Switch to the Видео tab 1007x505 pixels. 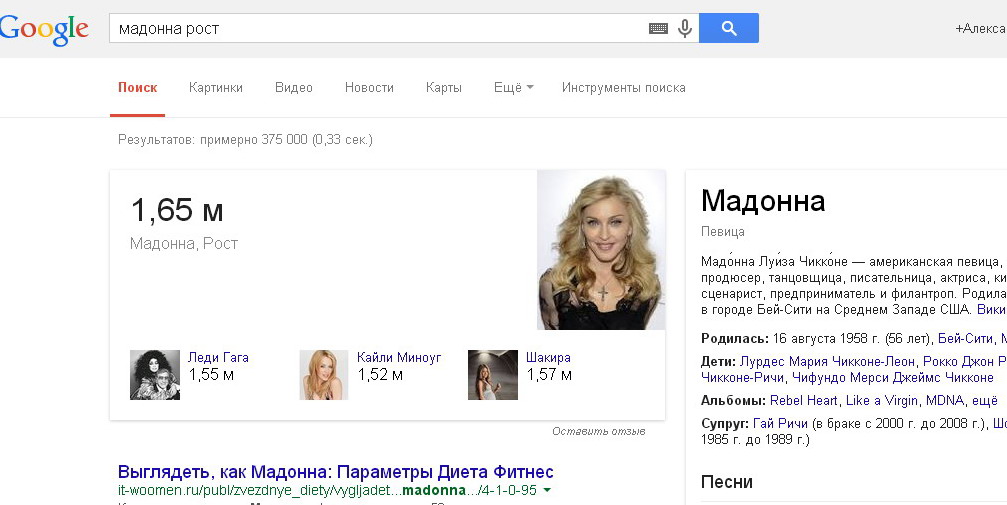coord(294,88)
